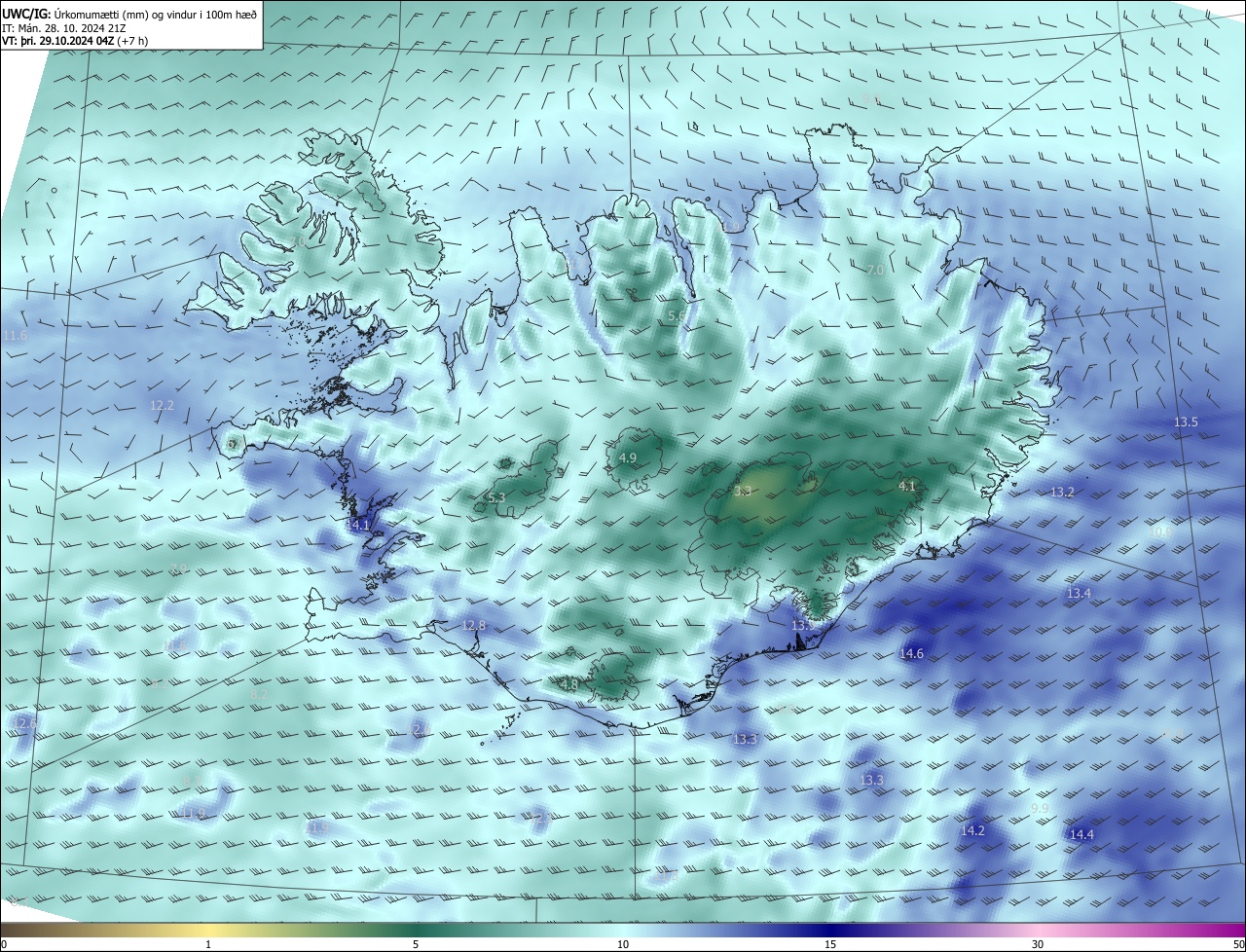Select the 13.5 value label on the east edge
The image size is (1246, 952).
tap(1186, 422)
